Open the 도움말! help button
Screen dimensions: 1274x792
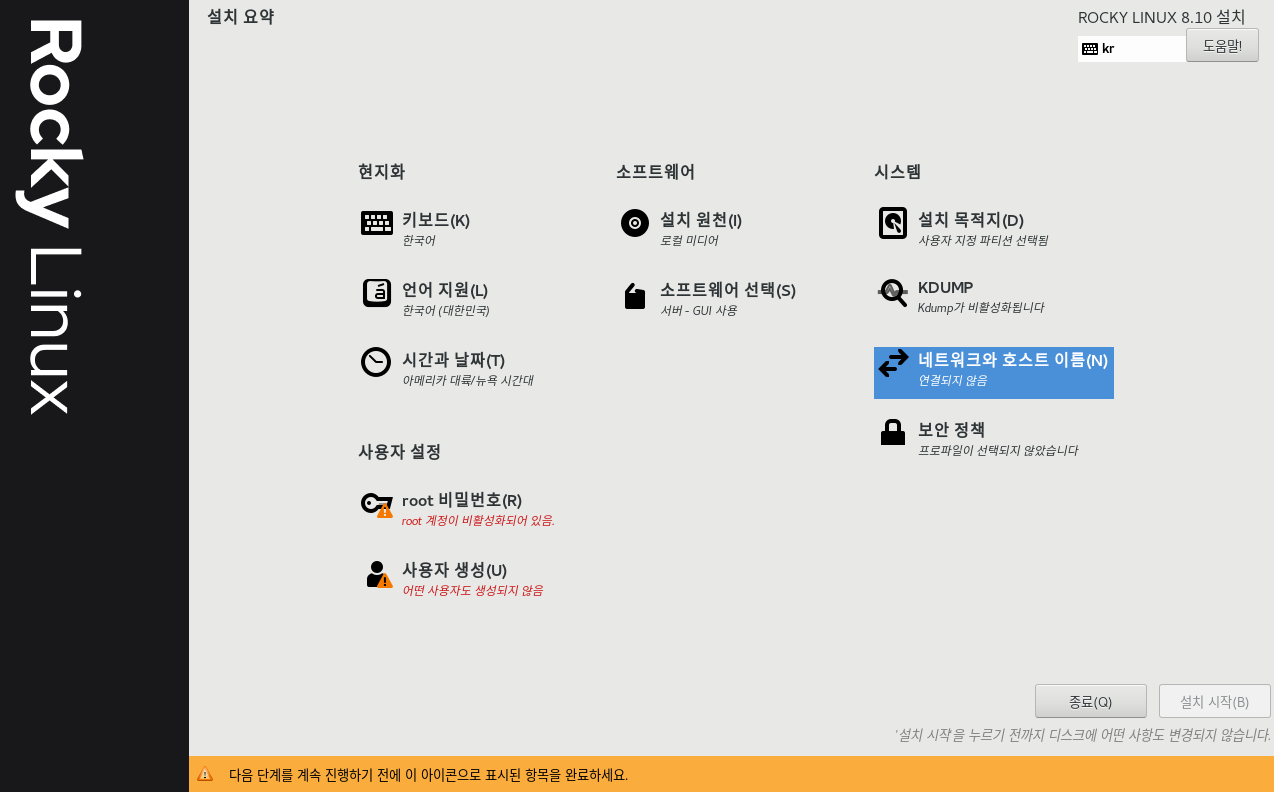pos(1222,45)
